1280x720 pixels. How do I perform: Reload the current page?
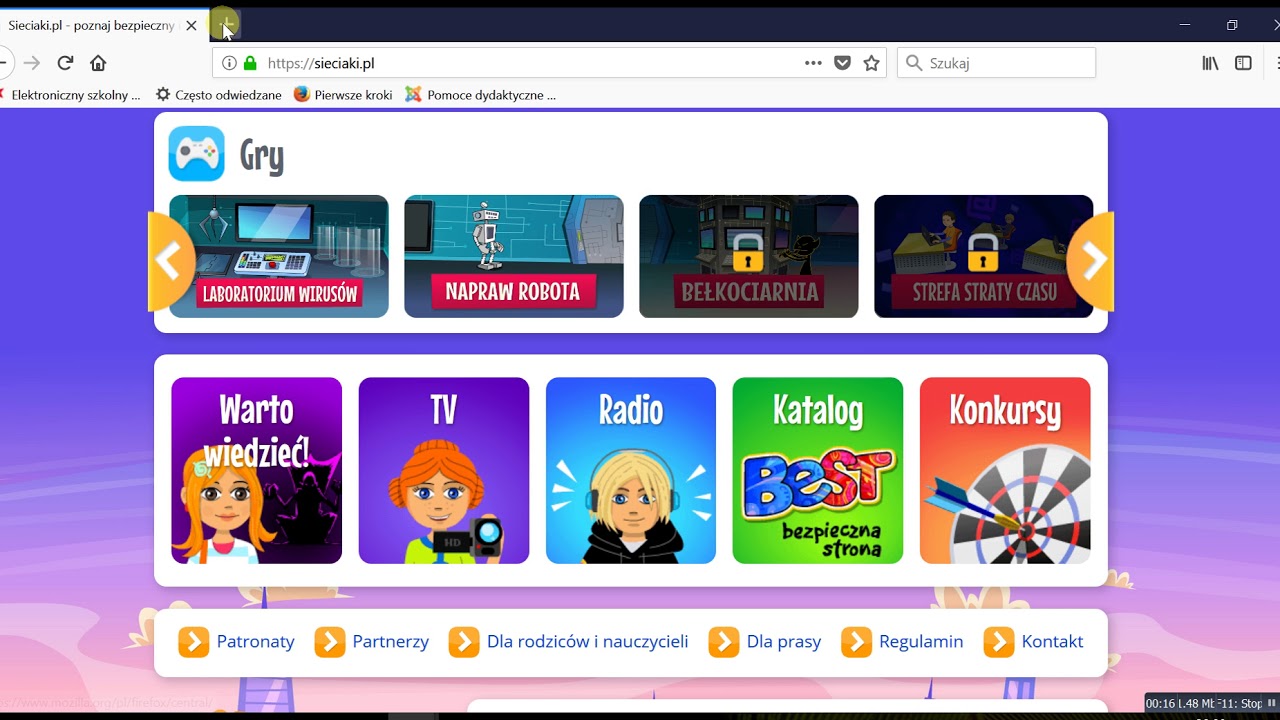coord(65,63)
